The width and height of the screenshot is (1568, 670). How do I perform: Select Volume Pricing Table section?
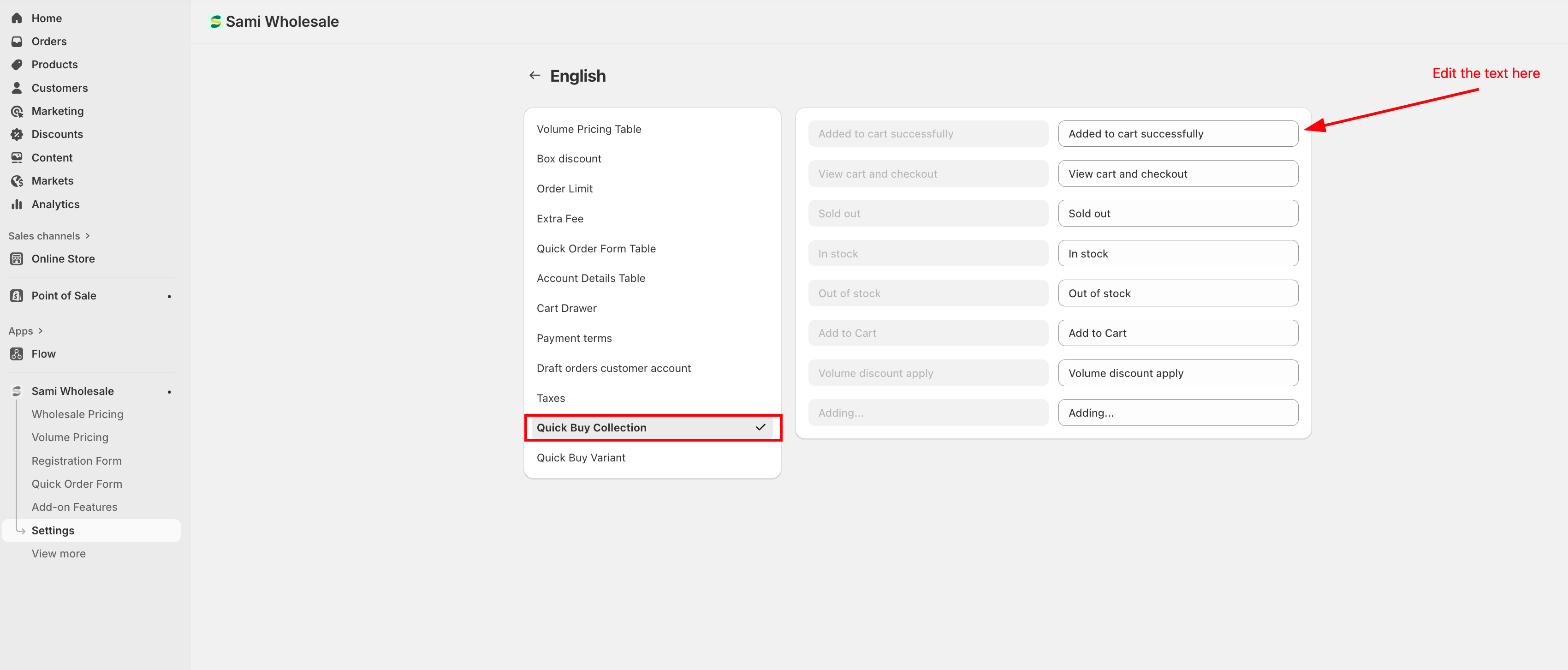[588, 129]
